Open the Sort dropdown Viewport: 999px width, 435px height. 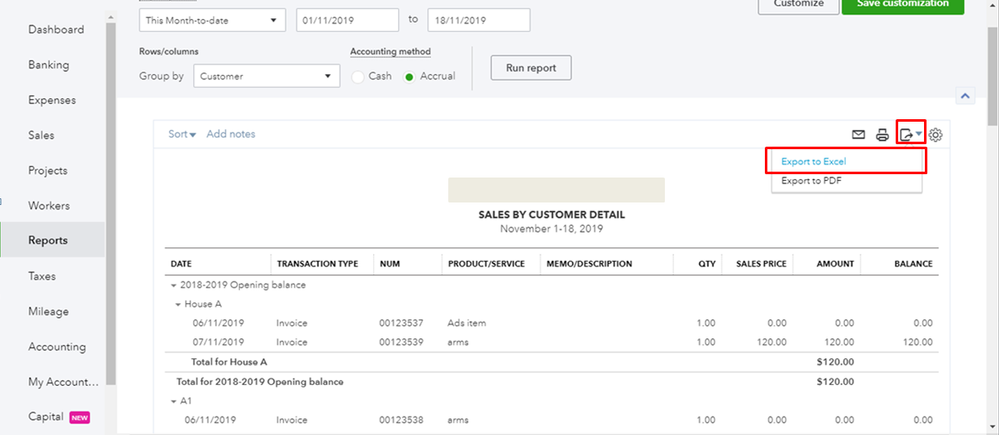(181, 134)
